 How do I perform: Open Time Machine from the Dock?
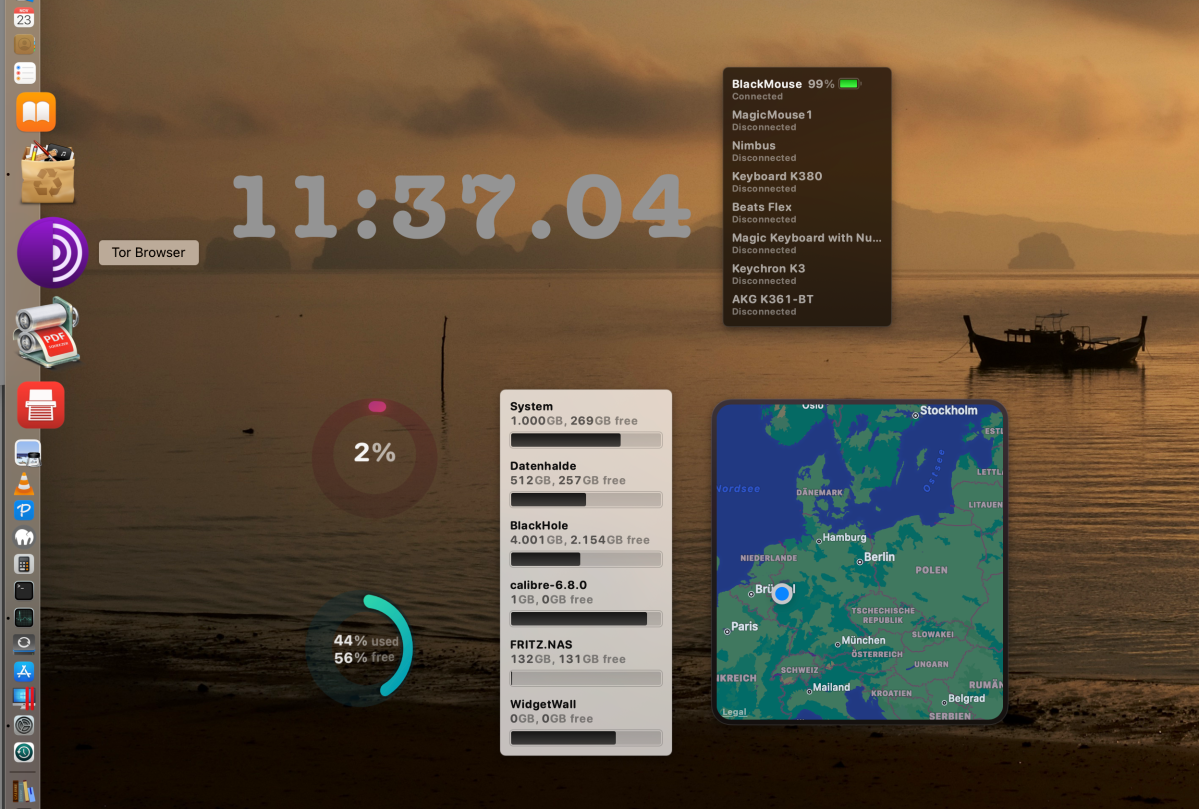click(24, 752)
